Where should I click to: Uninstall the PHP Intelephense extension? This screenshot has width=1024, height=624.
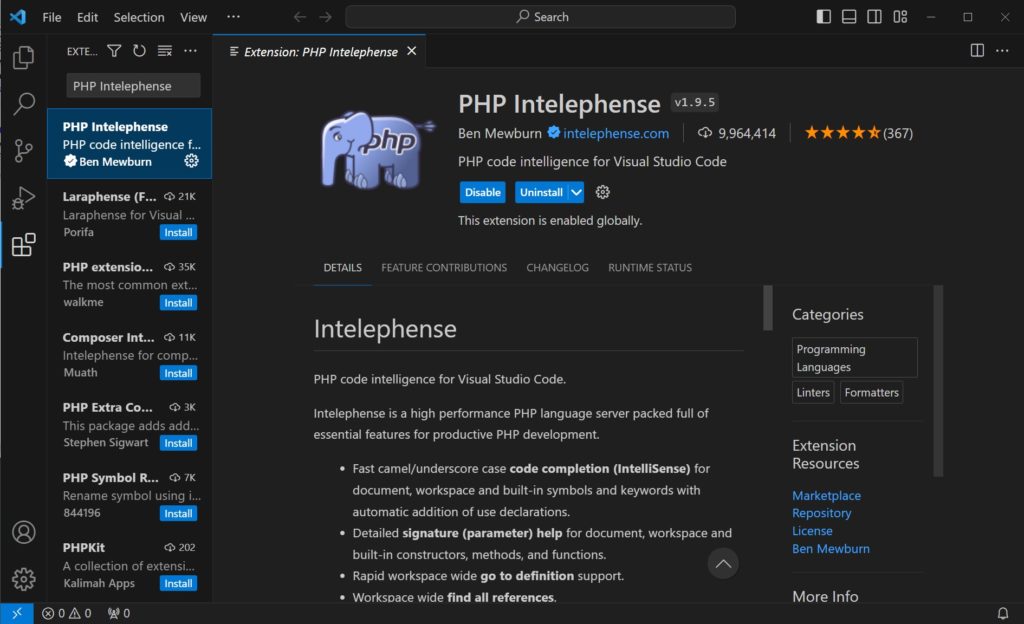[x=541, y=193]
